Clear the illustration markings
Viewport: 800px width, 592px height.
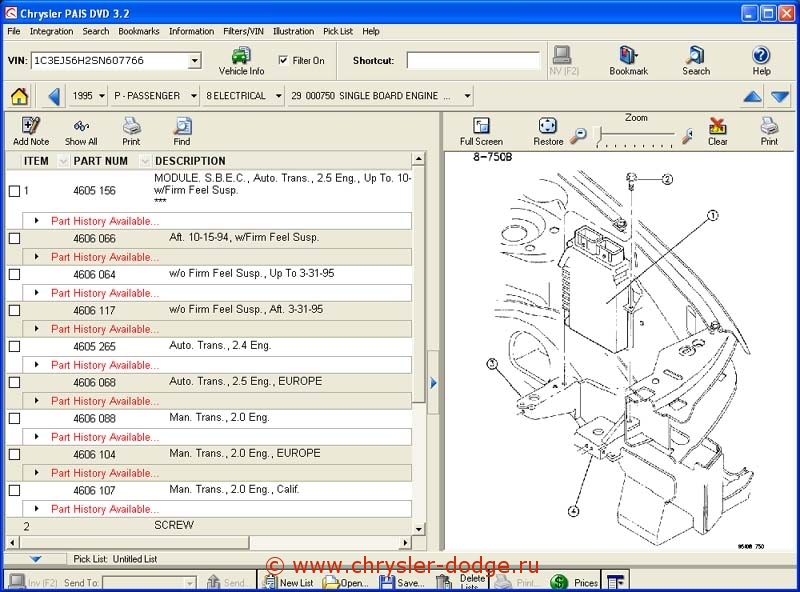point(717,132)
